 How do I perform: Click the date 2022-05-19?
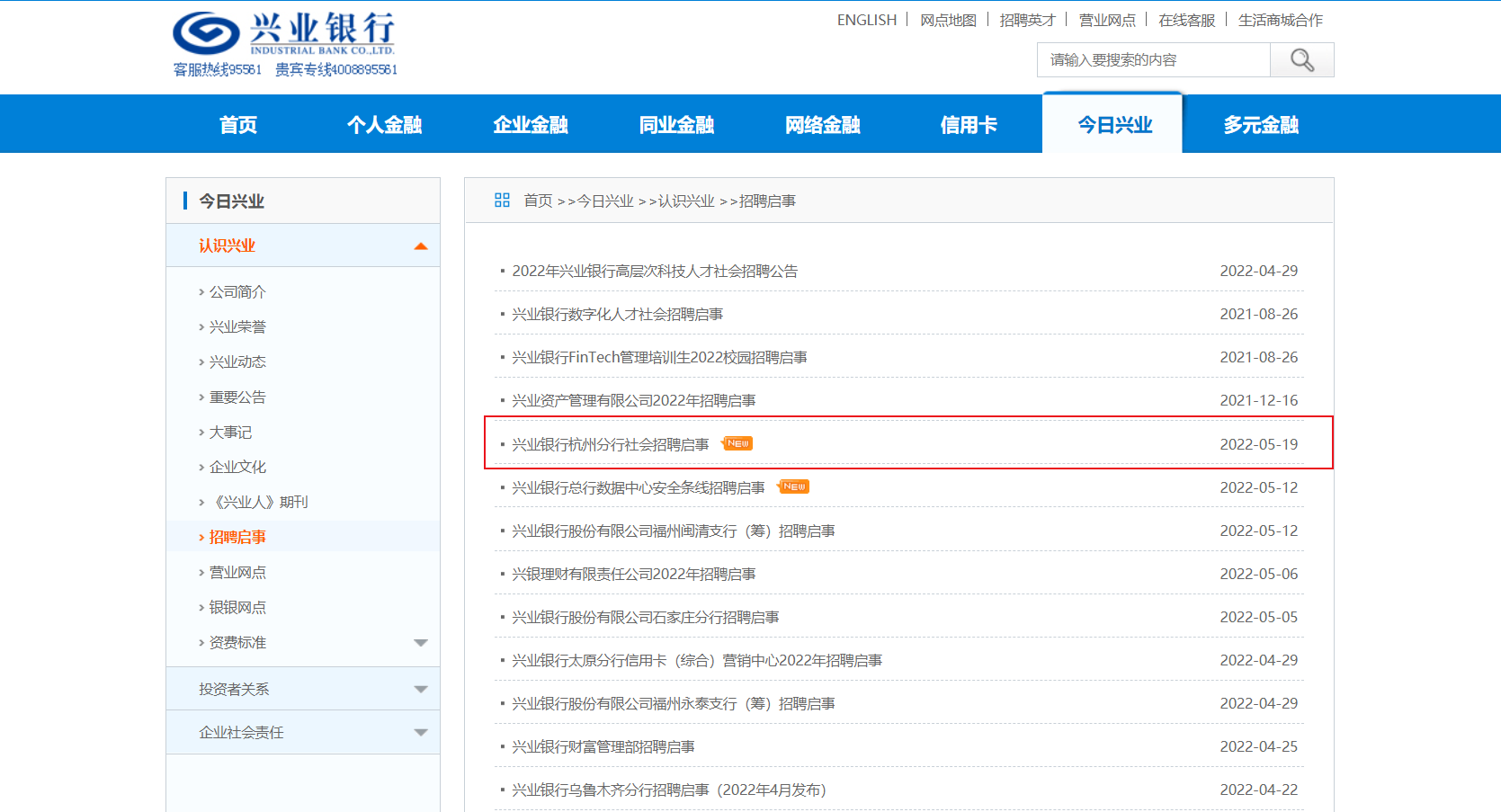(1258, 444)
